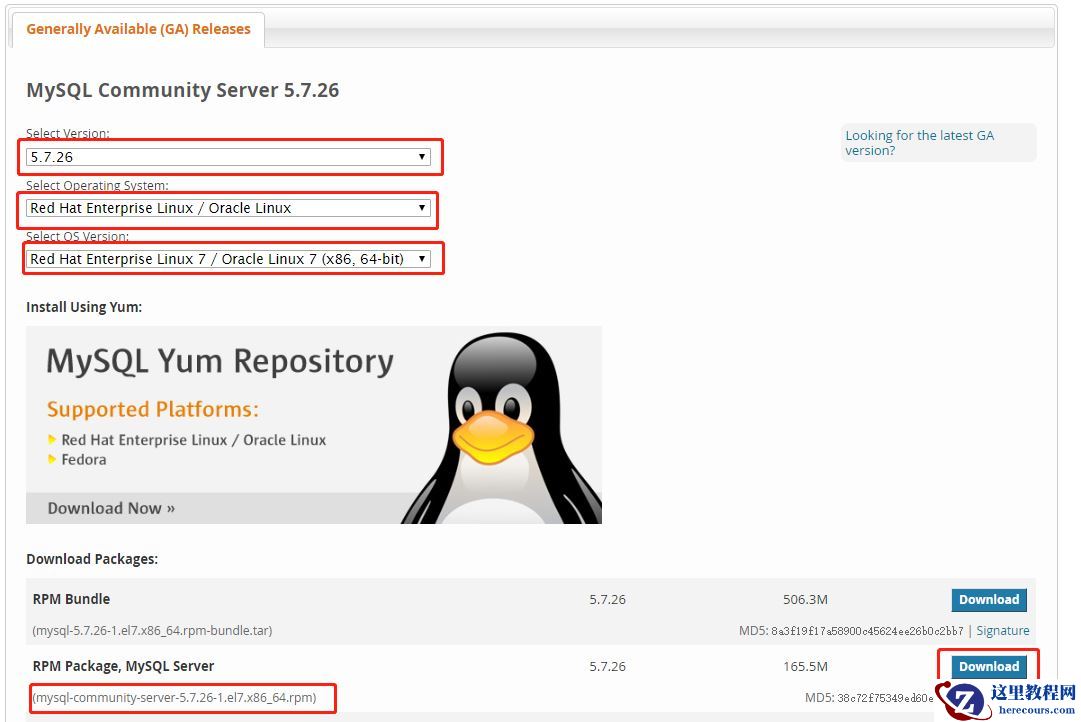Click the Tux penguin image
The height and width of the screenshot is (722, 1081).
502,428
